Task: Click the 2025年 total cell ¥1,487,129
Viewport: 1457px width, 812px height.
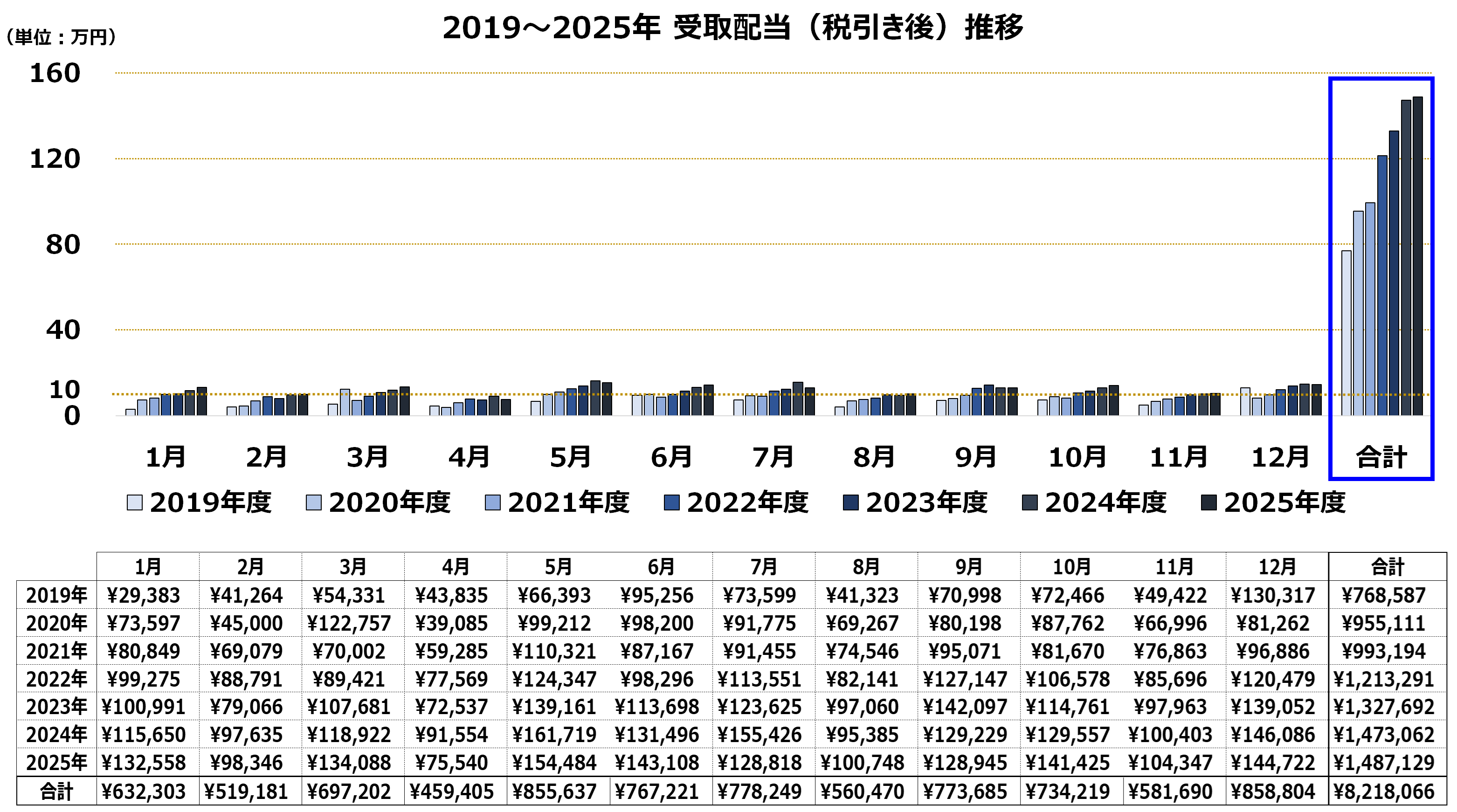Action: point(1383,762)
